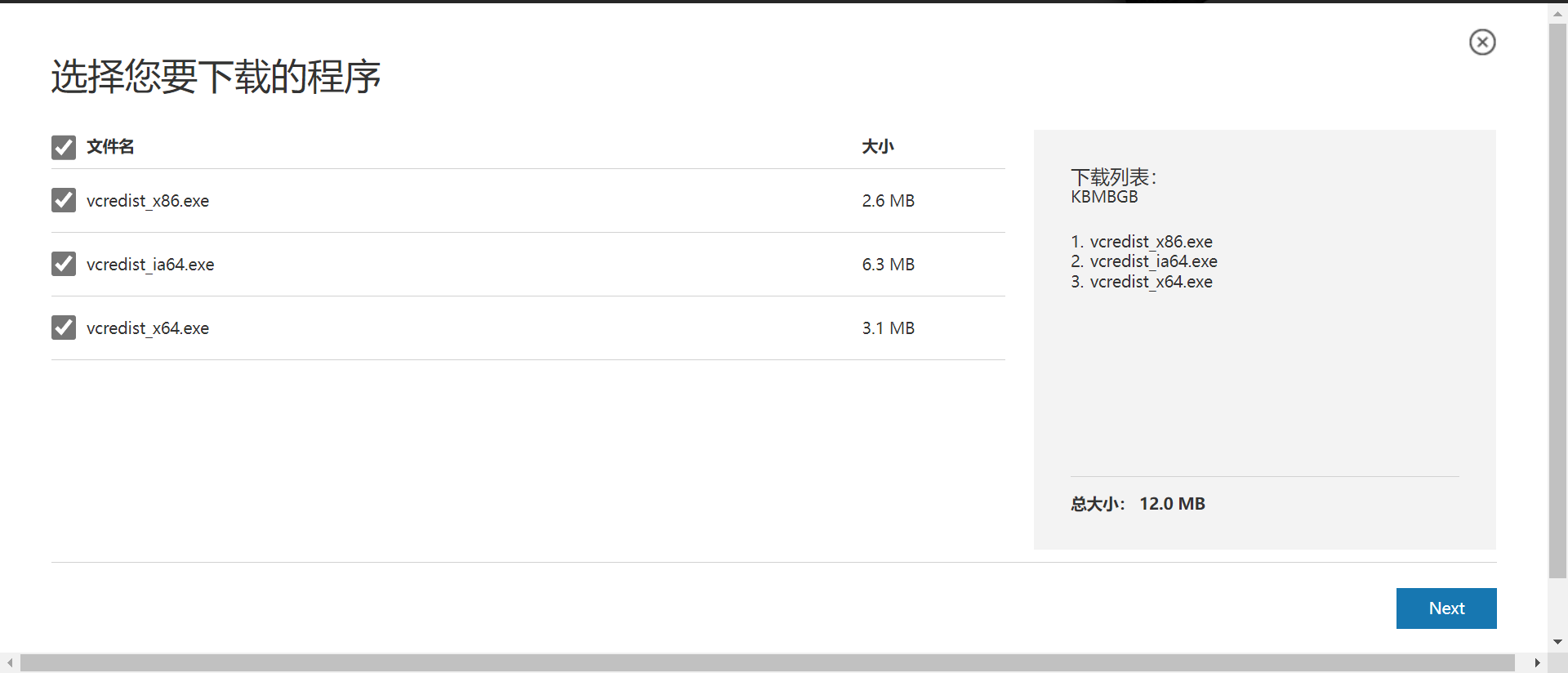
Task: Uncheck the vcredist_x86.exe checkbox
Action: (64, 200)
